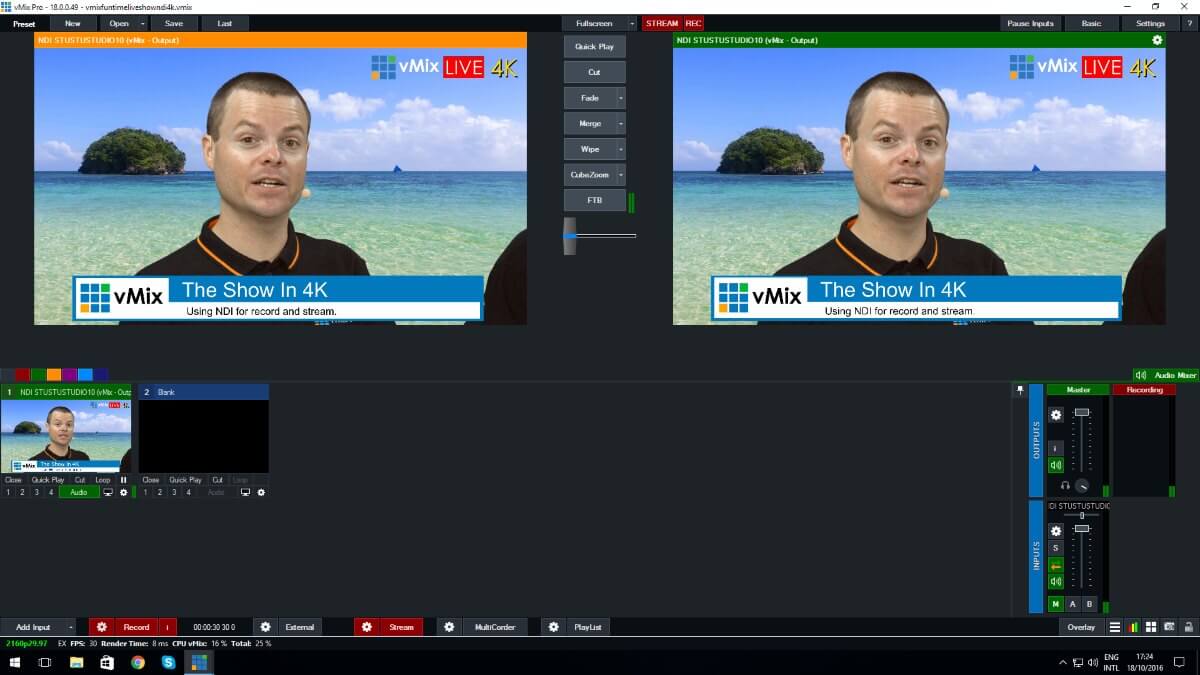
Task: Open the output preview gear settings
Action: pyautogui.click(x=1157, y=40)
